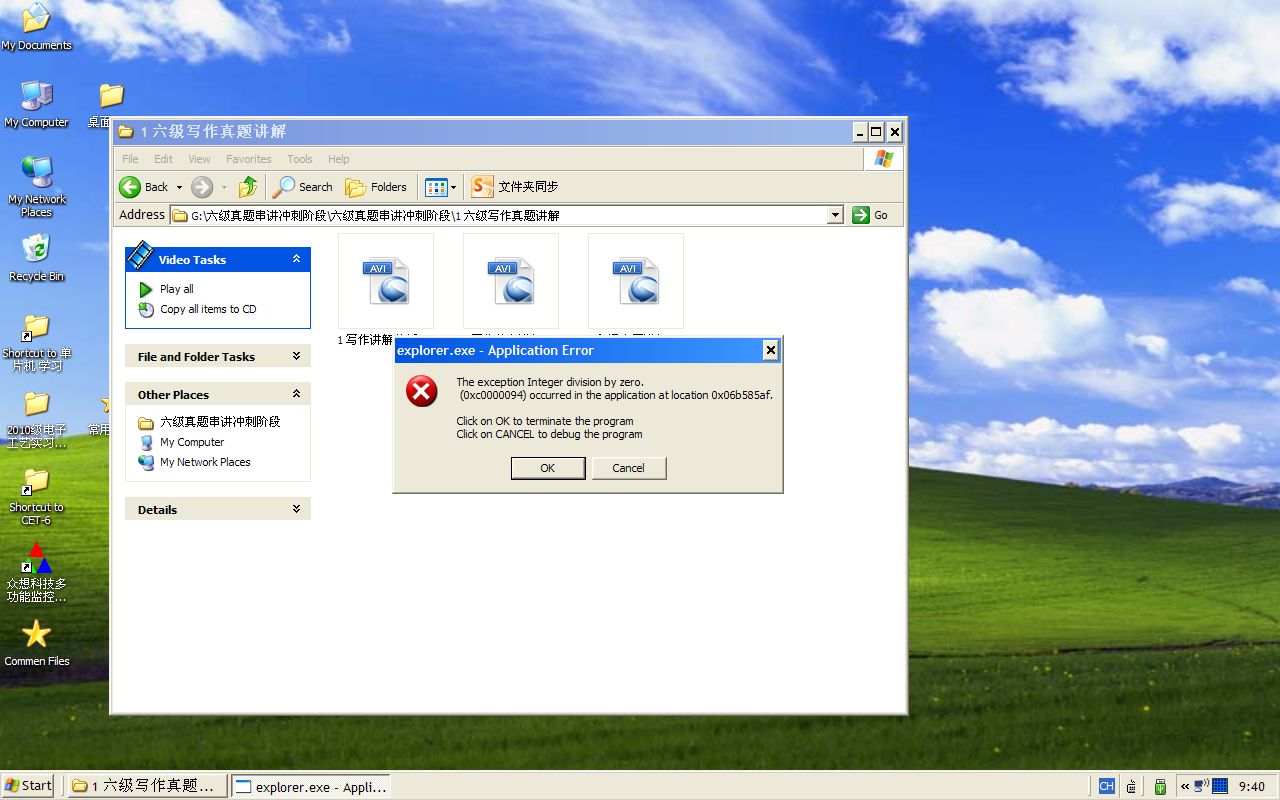Click Cancel to debug the program
This screenshot has height=800, width=1280.
629,468
